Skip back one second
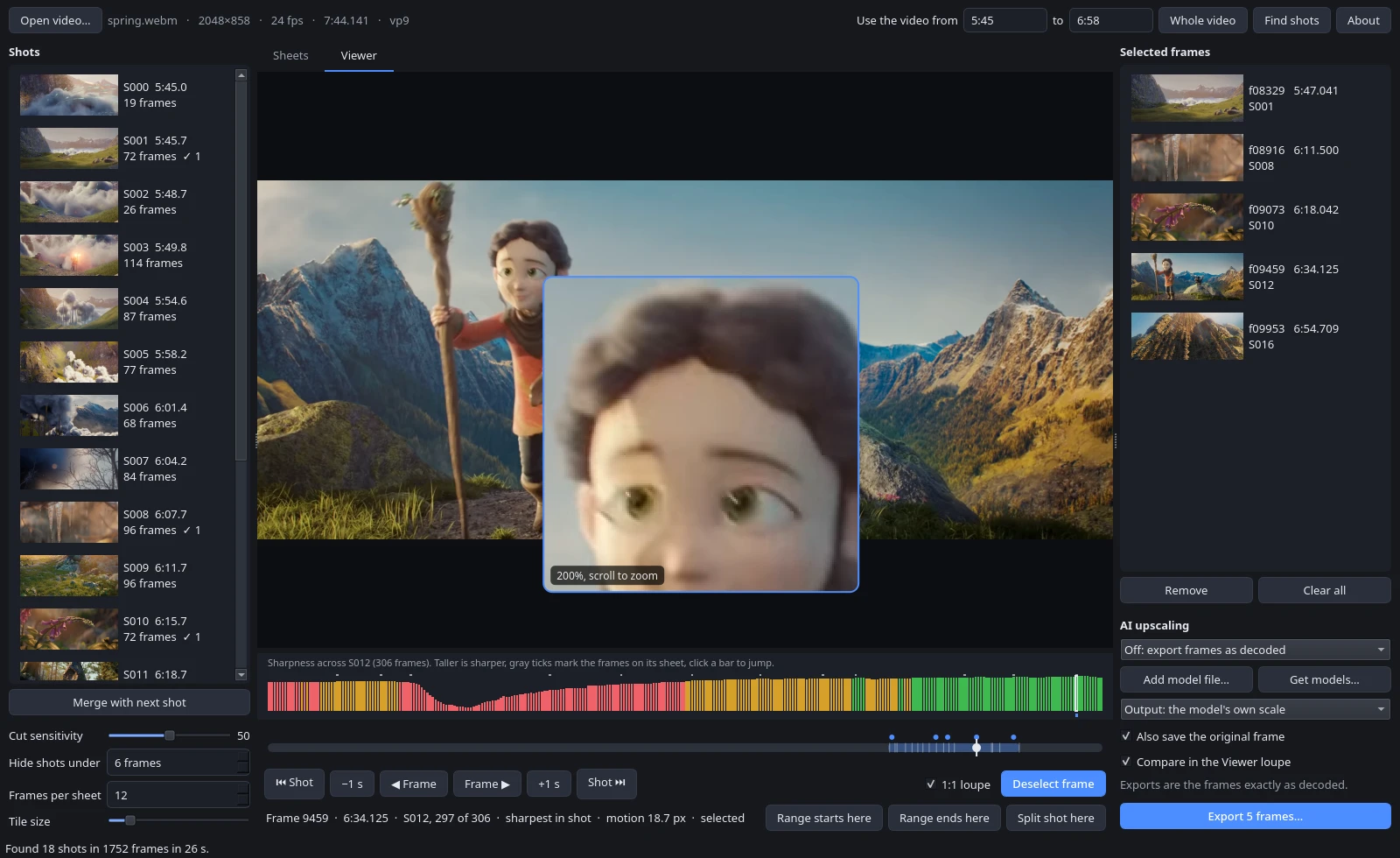This screenshot has height=858, width=1400. tap(353, 784)
